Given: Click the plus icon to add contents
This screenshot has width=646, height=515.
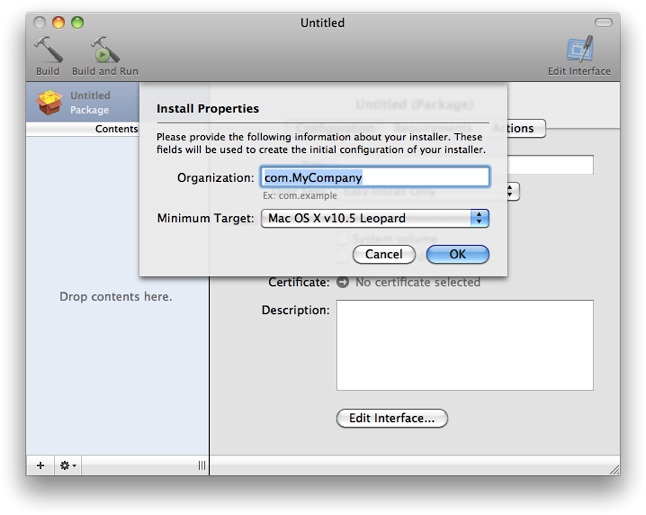Looking at the screenshot, I should click(x=40, y=465).
